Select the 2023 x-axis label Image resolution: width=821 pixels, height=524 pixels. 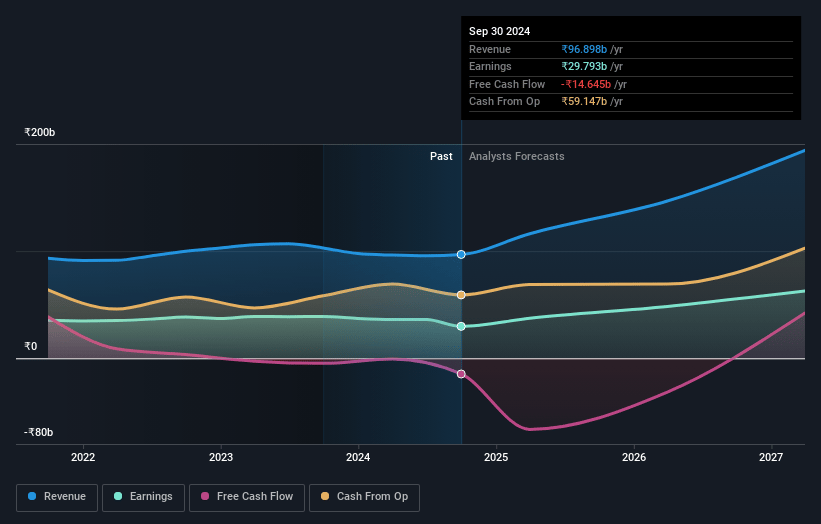(x=221, y=457)
